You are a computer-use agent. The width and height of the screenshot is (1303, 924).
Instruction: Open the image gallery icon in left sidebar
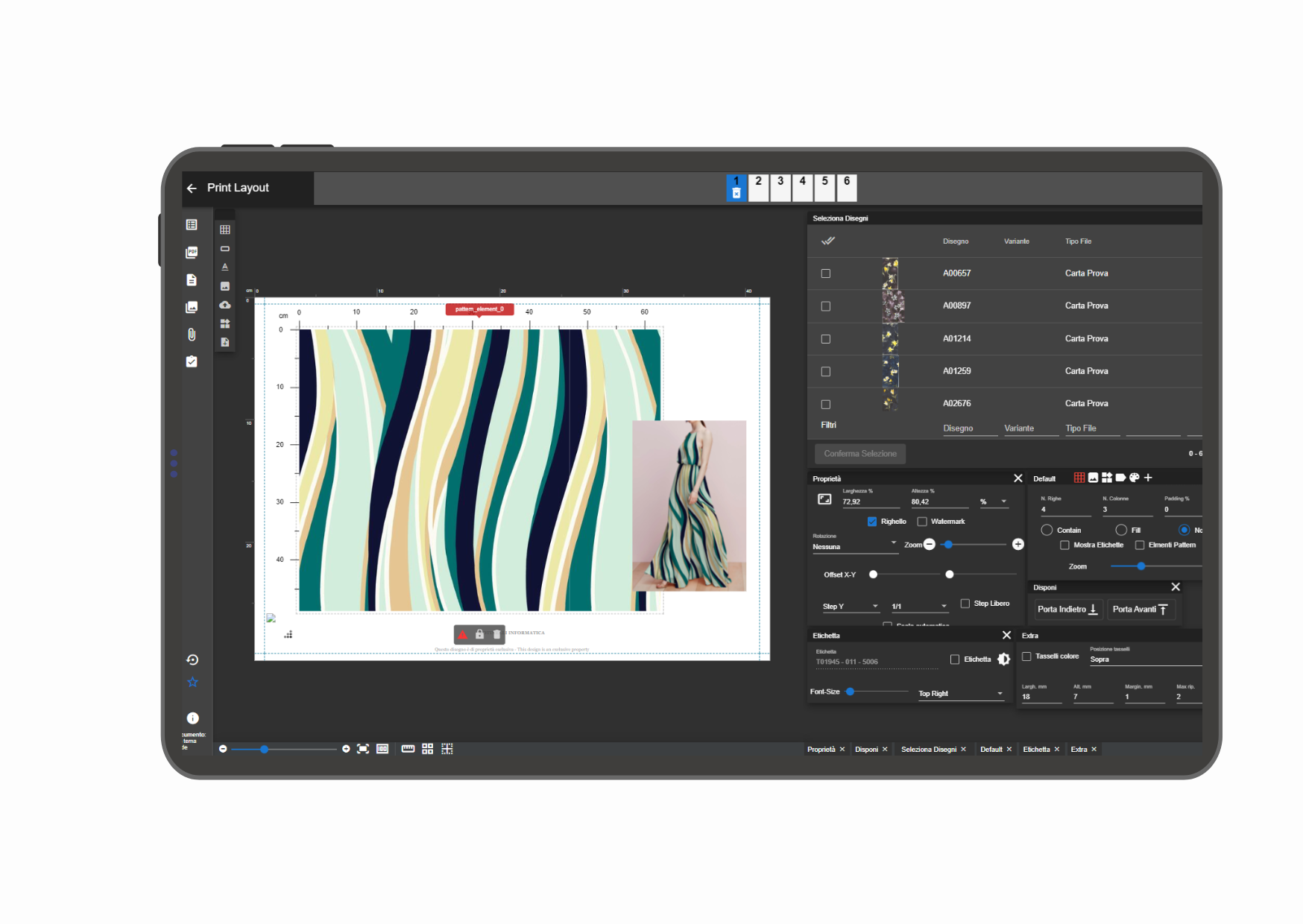tap(192, 307)
